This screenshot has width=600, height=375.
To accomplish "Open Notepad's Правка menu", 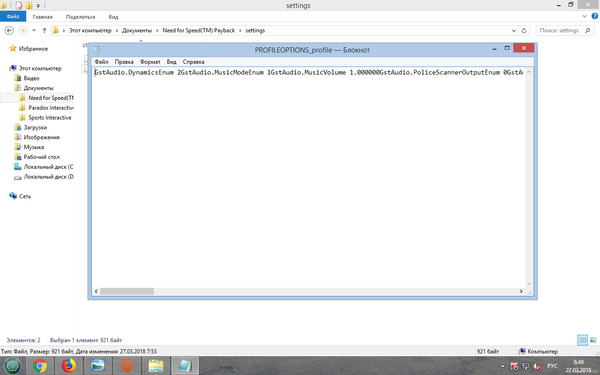I will point(124,62).
